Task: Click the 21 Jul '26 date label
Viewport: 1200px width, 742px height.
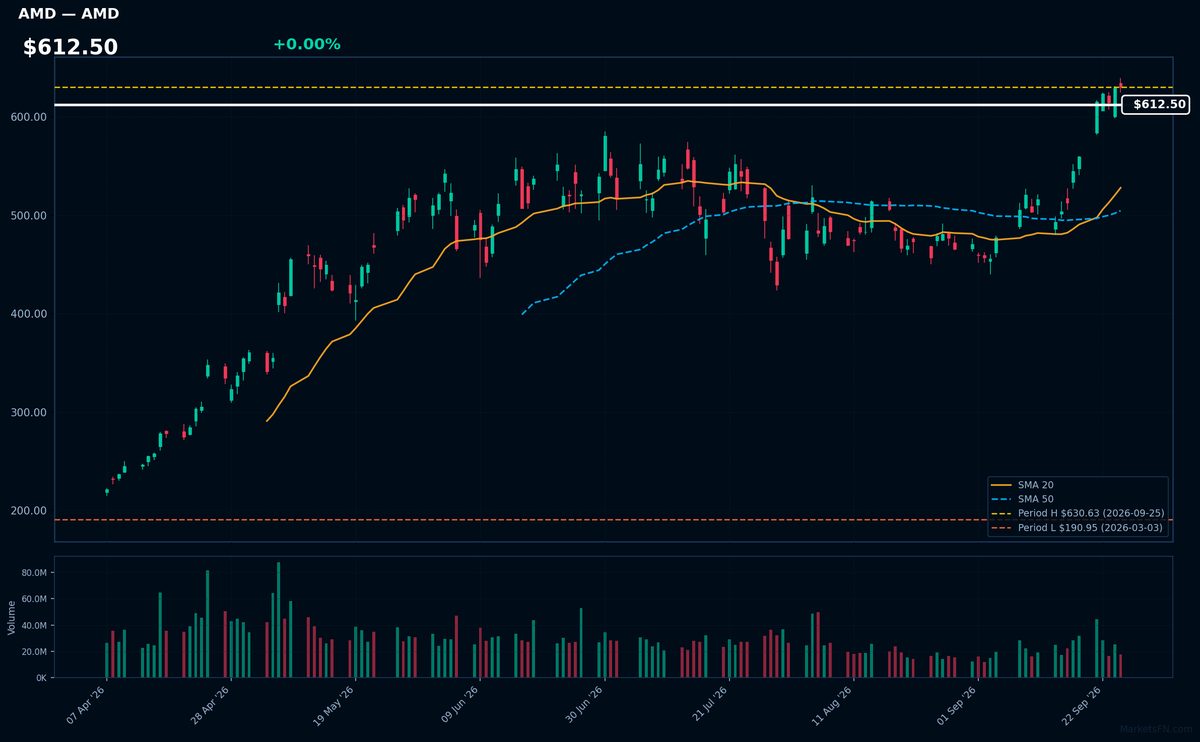Action: [x=708, y=705]
